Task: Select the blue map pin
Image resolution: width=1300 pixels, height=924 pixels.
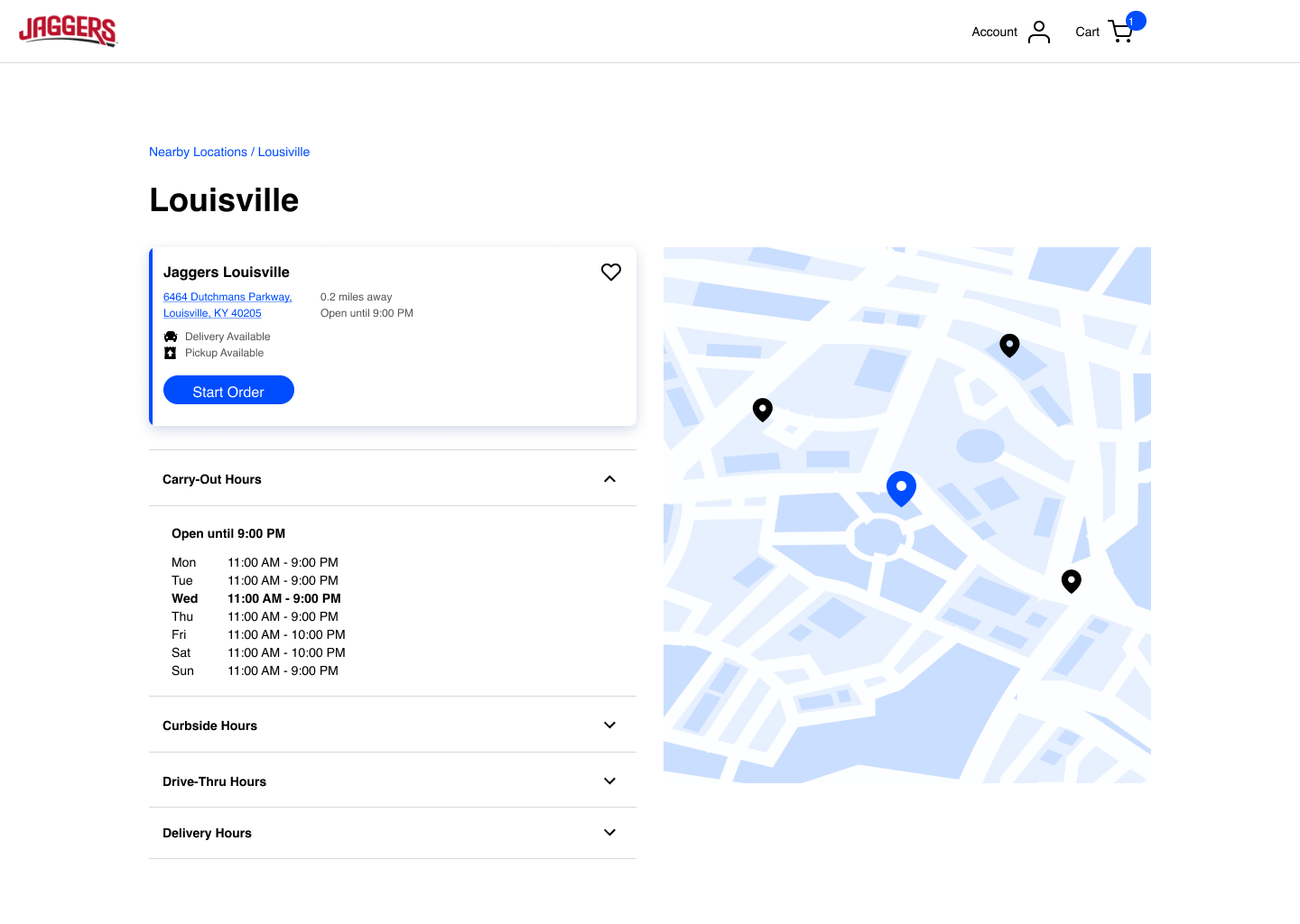Action: (x=901, y=488)
